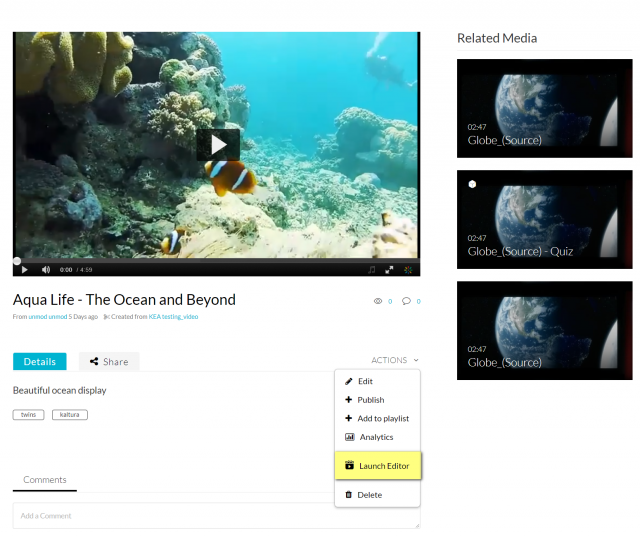Choose Publish in the actions menu

370,400
